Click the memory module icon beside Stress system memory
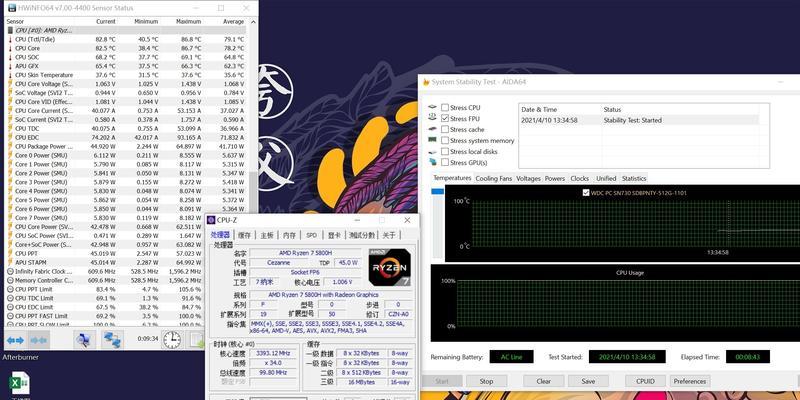800x400 pixels. pyautogui.click(x=433, y=140)
